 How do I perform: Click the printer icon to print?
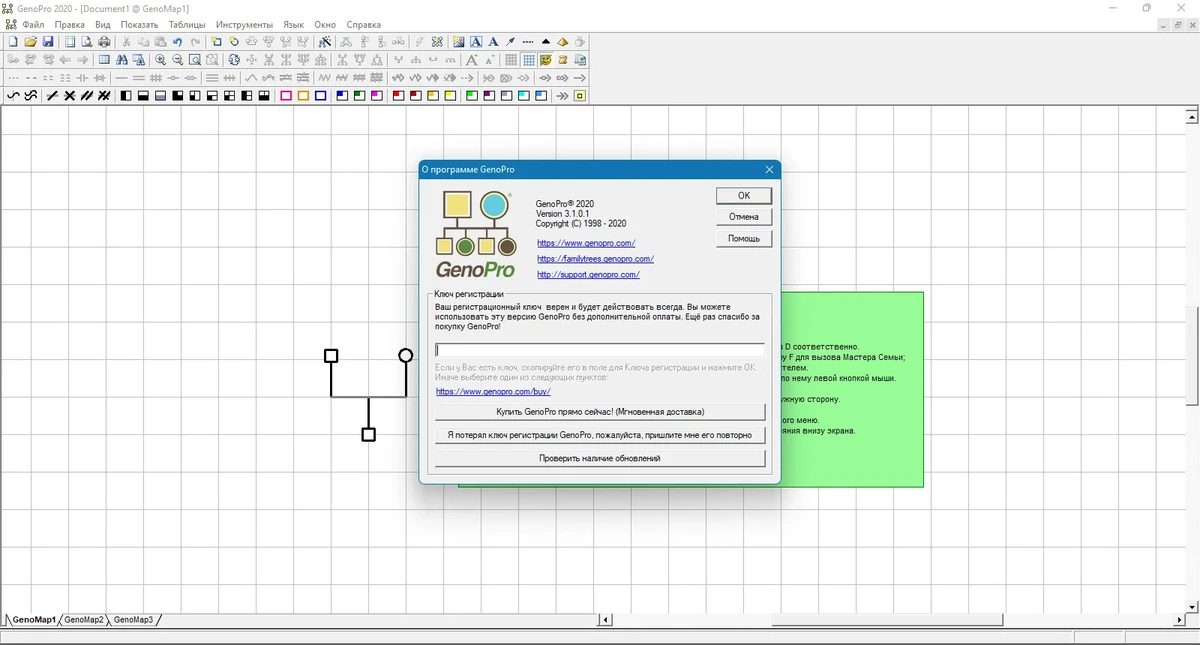(x=104, y=42)
